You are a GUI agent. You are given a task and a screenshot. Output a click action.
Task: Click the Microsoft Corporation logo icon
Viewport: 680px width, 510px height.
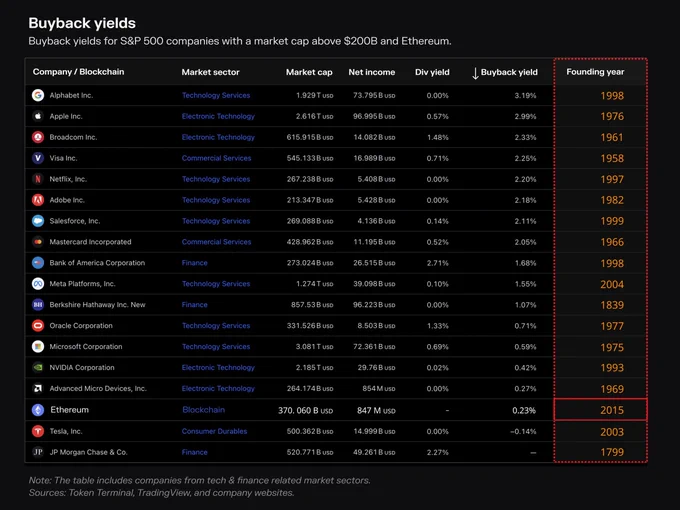pos(38,347)
